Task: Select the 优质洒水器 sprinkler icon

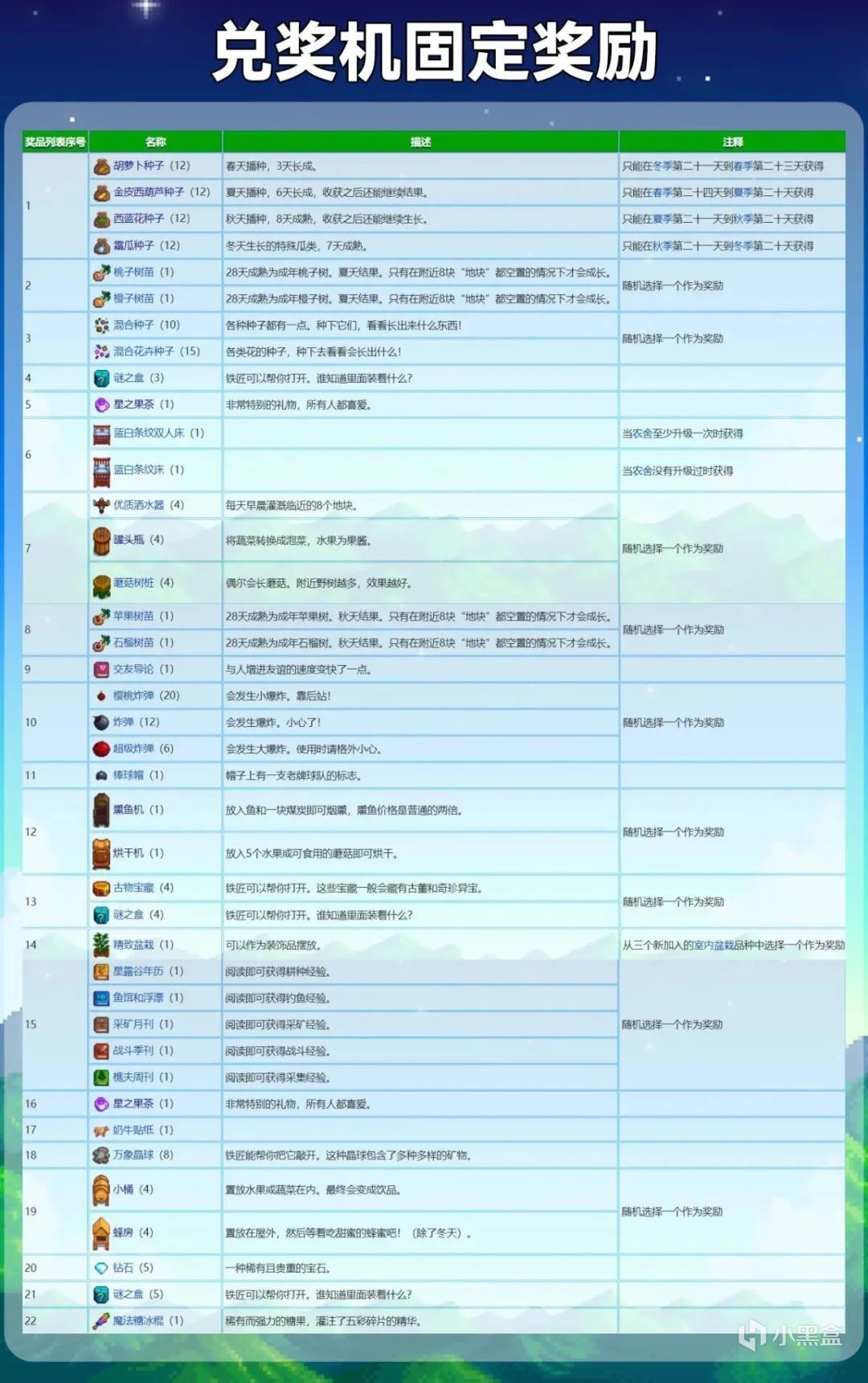Action: (x=101, y=506)
